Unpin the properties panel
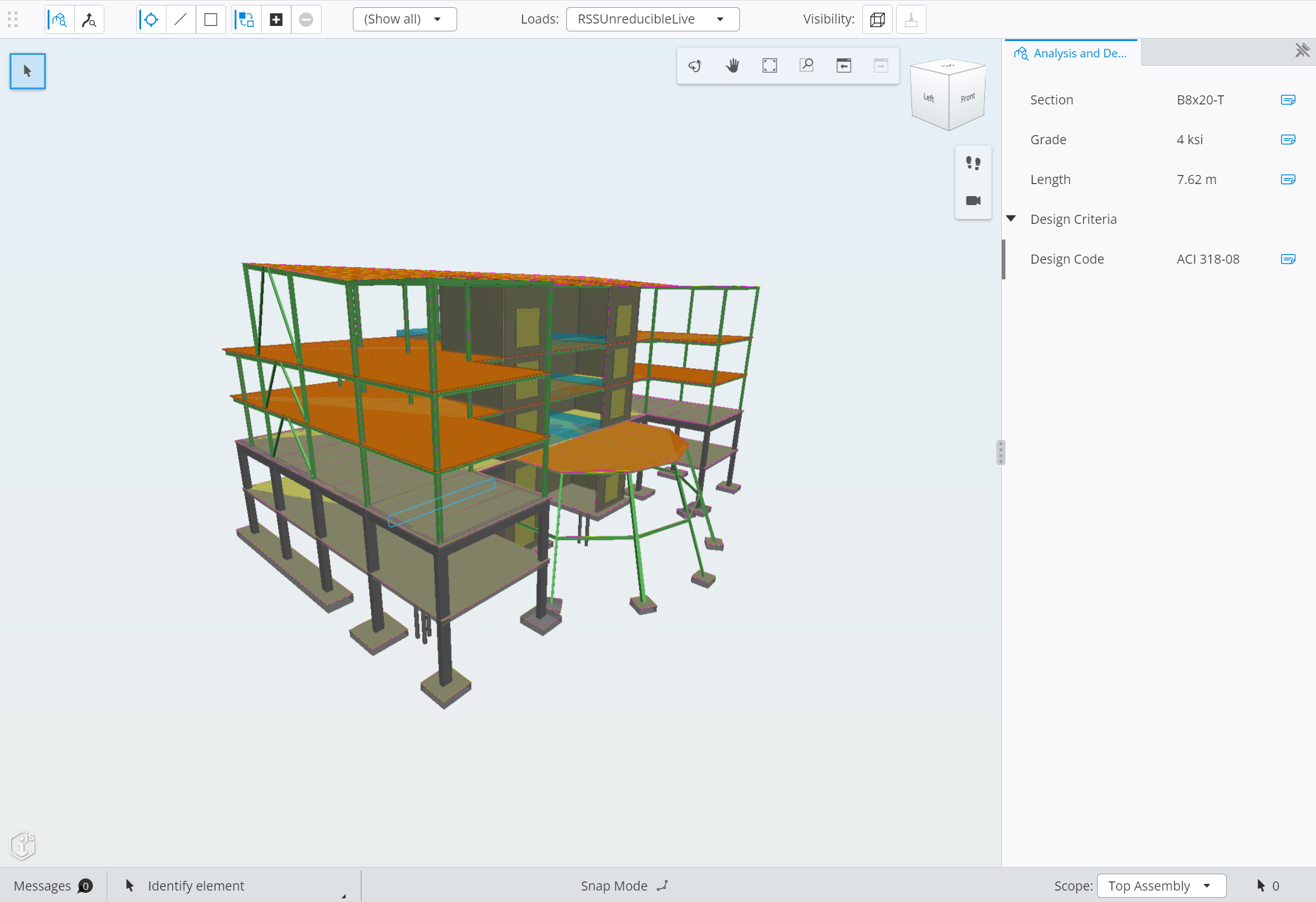This screenshot has height=902, width=1316. pos(1302,51)
